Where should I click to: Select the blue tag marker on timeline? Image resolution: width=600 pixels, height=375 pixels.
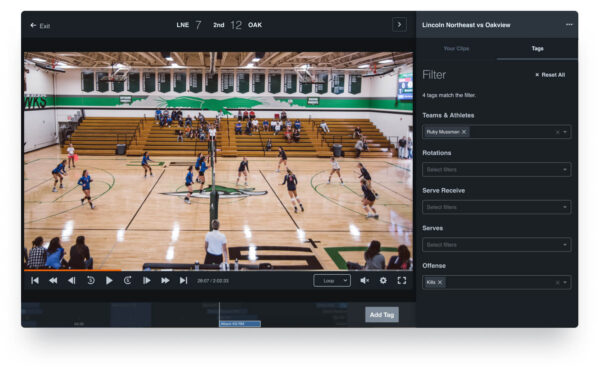click(240, 324)
